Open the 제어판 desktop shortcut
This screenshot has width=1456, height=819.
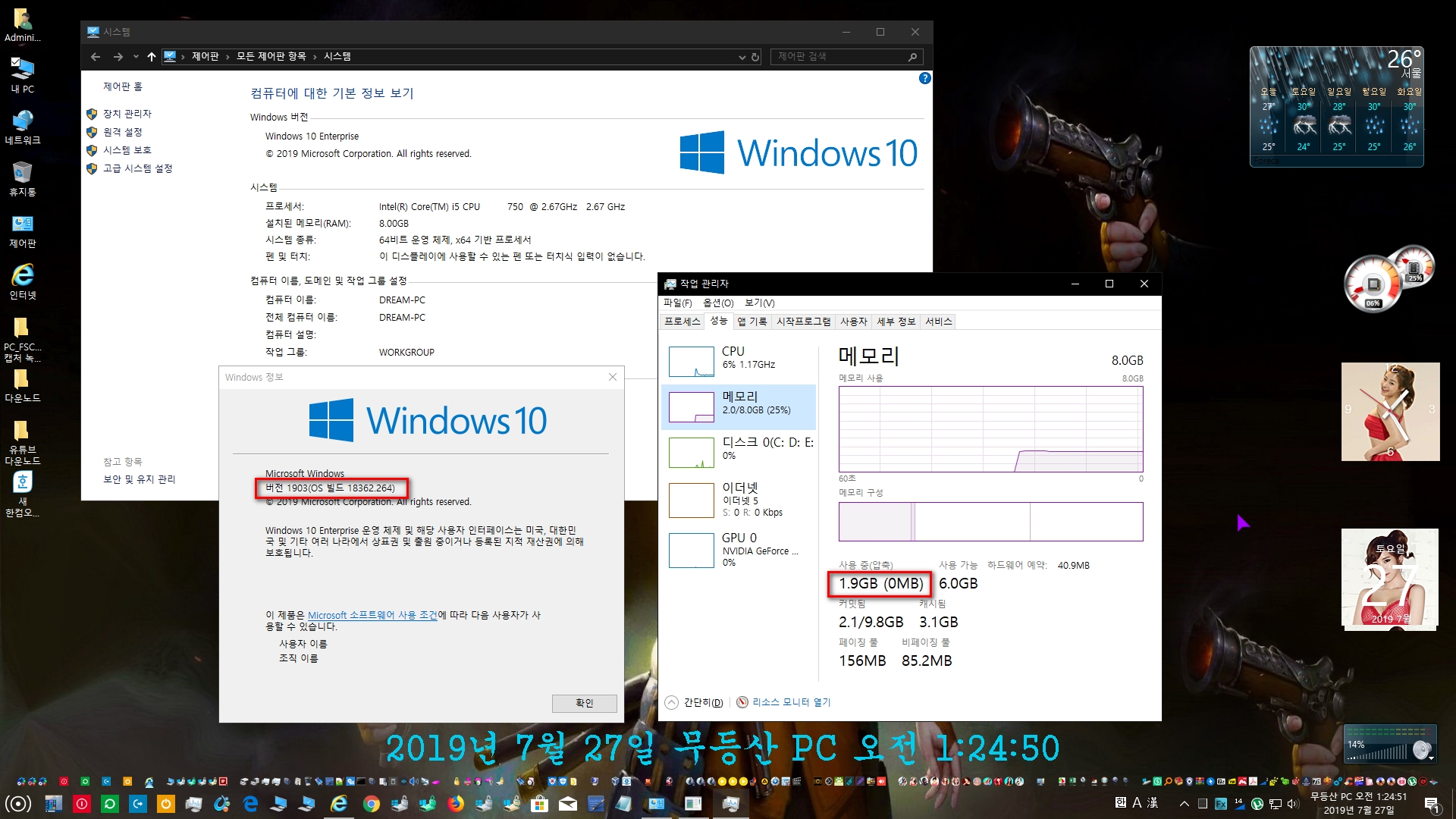pyautogui.click(x=22, y=230)
